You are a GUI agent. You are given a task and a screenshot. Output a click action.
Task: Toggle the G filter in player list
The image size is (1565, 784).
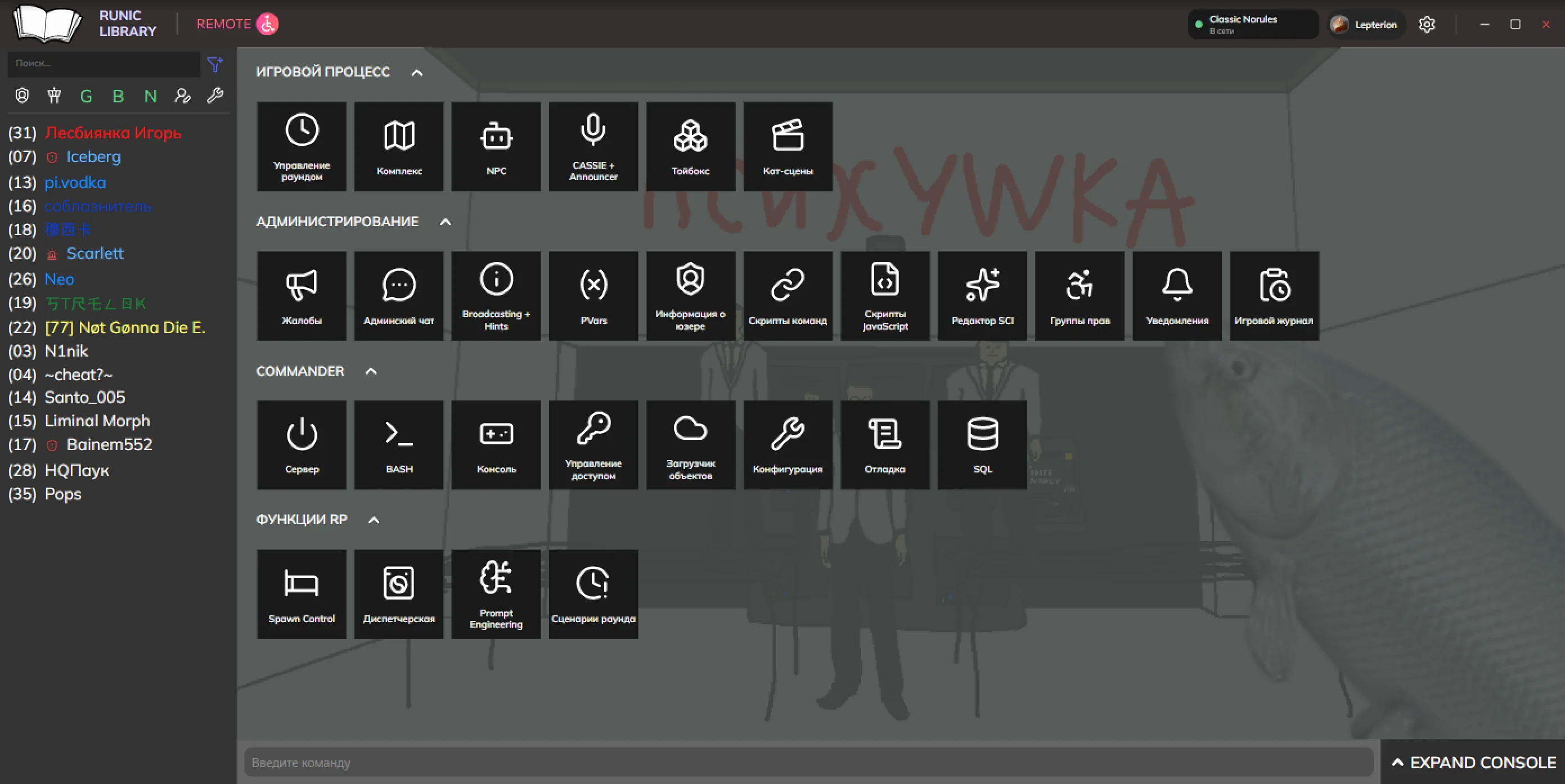coord(86,96)
